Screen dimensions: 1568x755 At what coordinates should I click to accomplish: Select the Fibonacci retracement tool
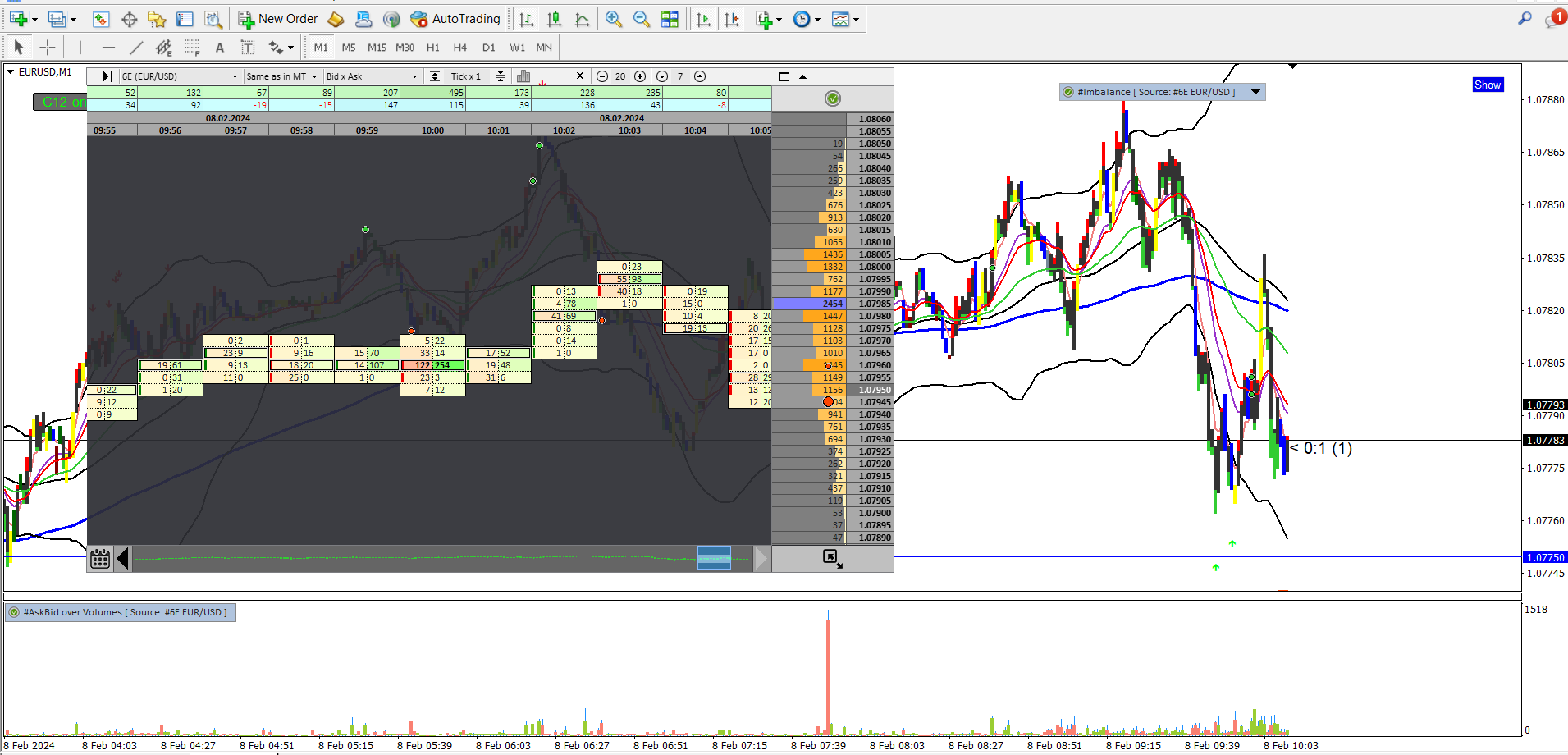tap(191, 48)
